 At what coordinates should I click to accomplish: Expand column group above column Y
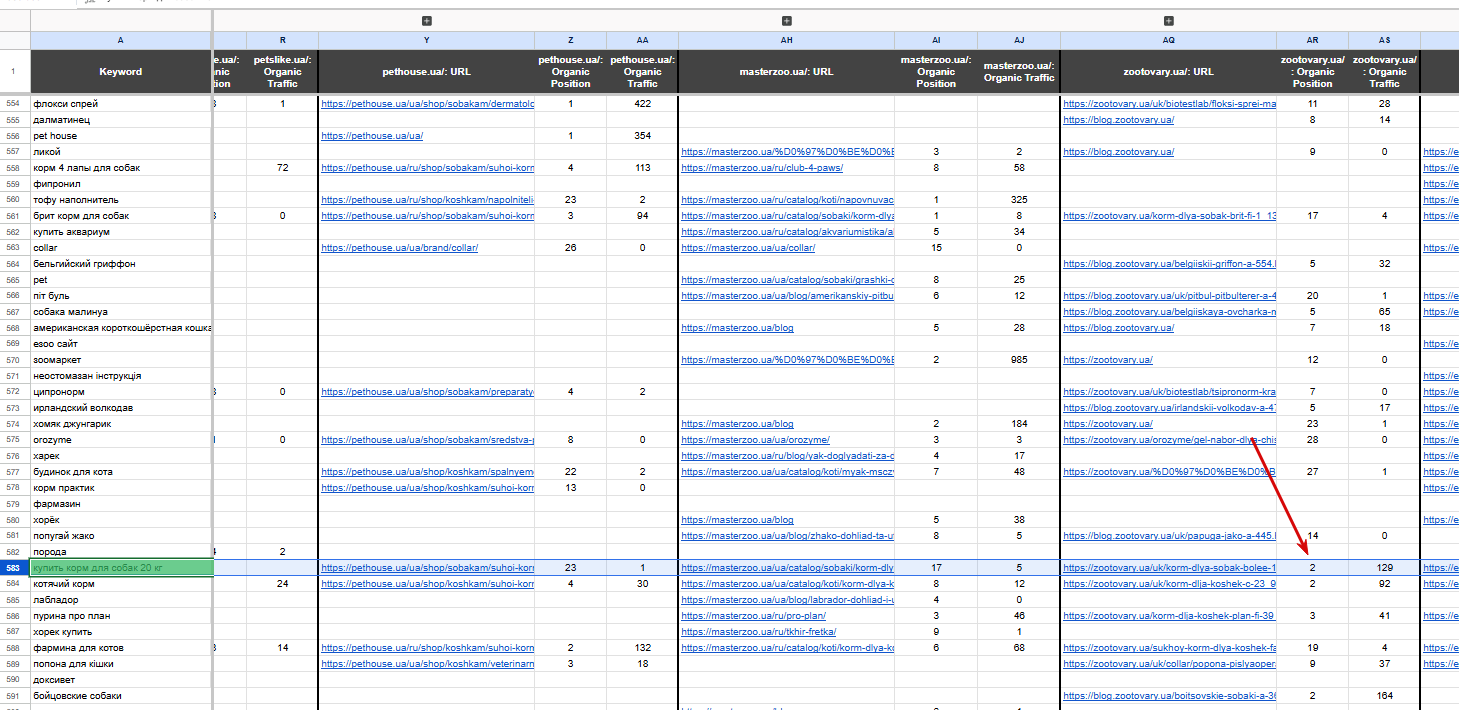427,20
